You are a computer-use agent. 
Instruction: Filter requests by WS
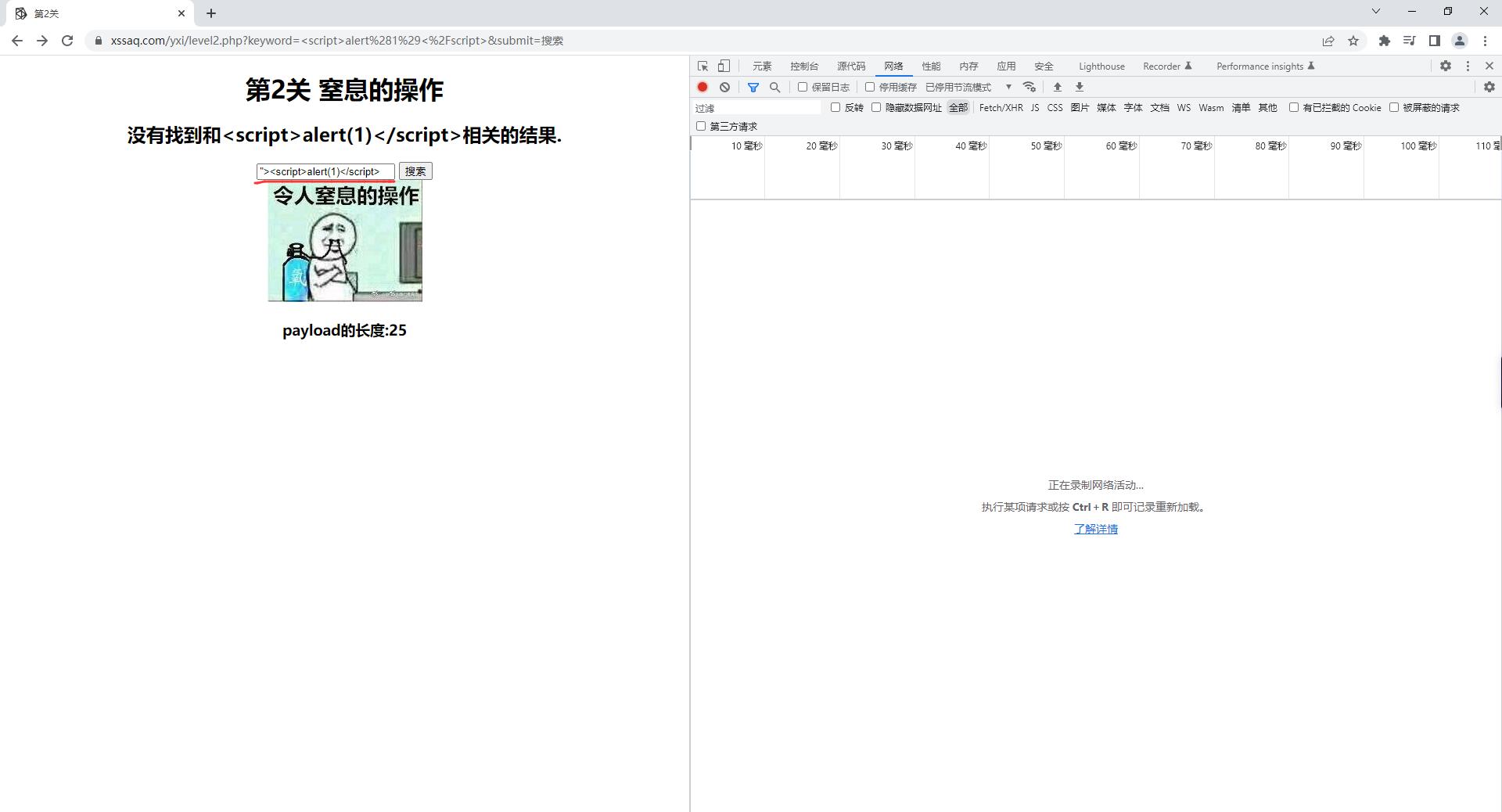[x=1184, y=107]
